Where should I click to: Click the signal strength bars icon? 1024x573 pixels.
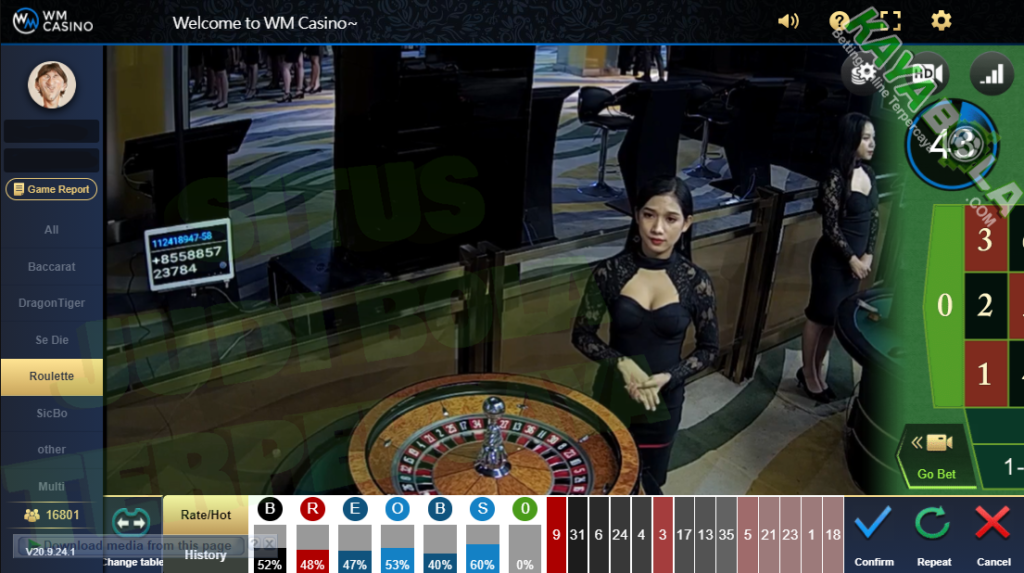(x=992, y=74)
